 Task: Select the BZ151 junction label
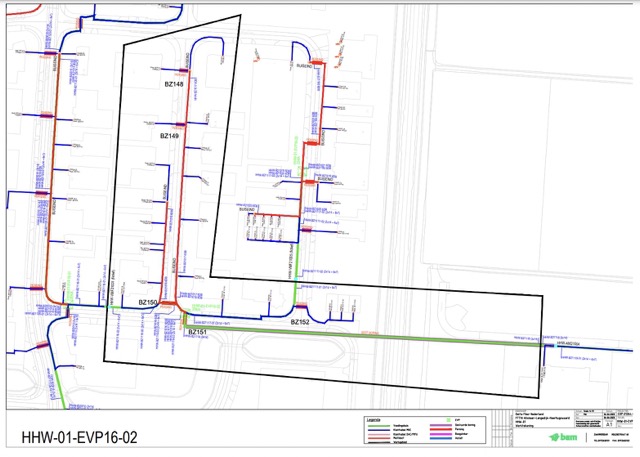pos(198,332)
